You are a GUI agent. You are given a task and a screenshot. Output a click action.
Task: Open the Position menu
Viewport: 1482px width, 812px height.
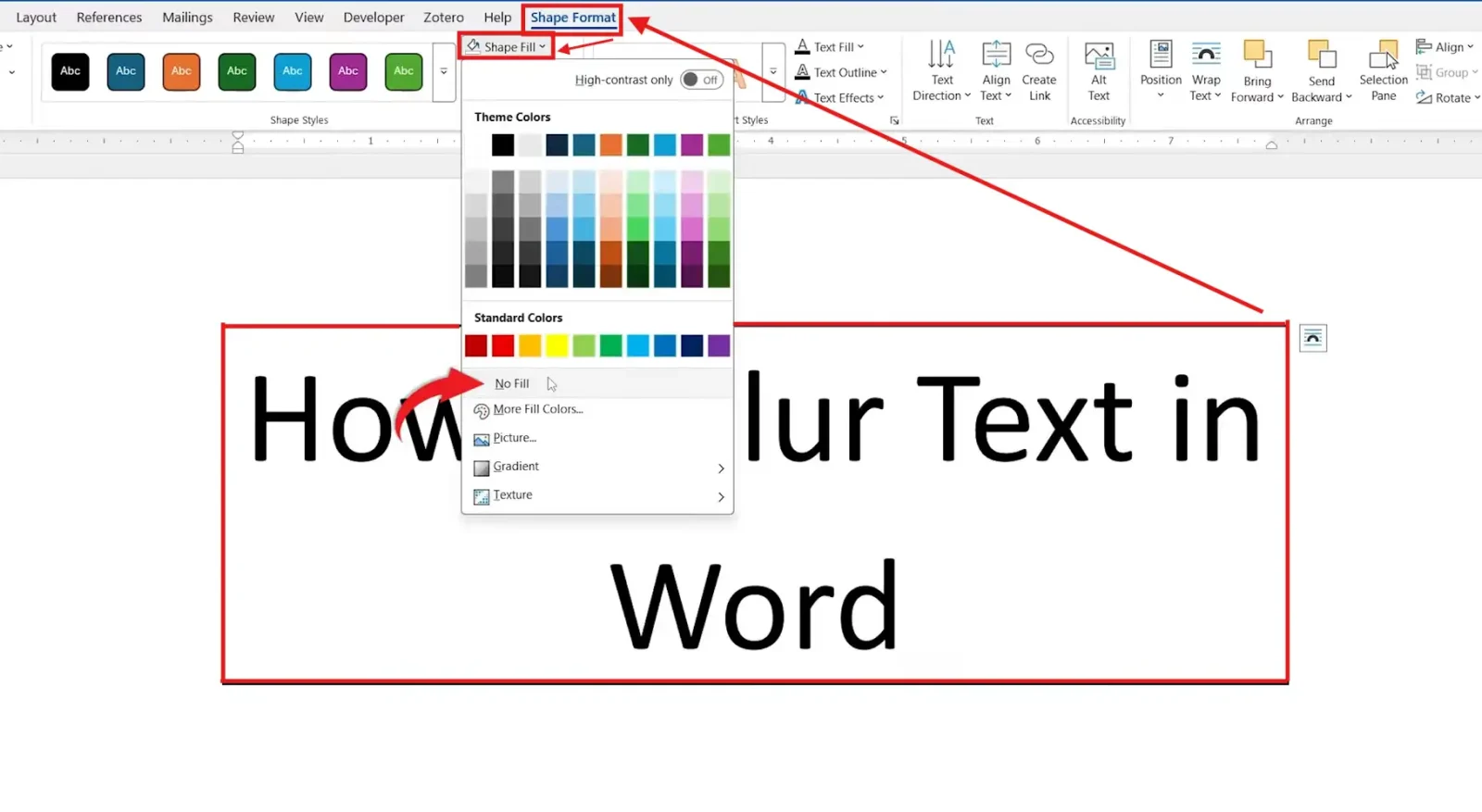click(1161, 71)
